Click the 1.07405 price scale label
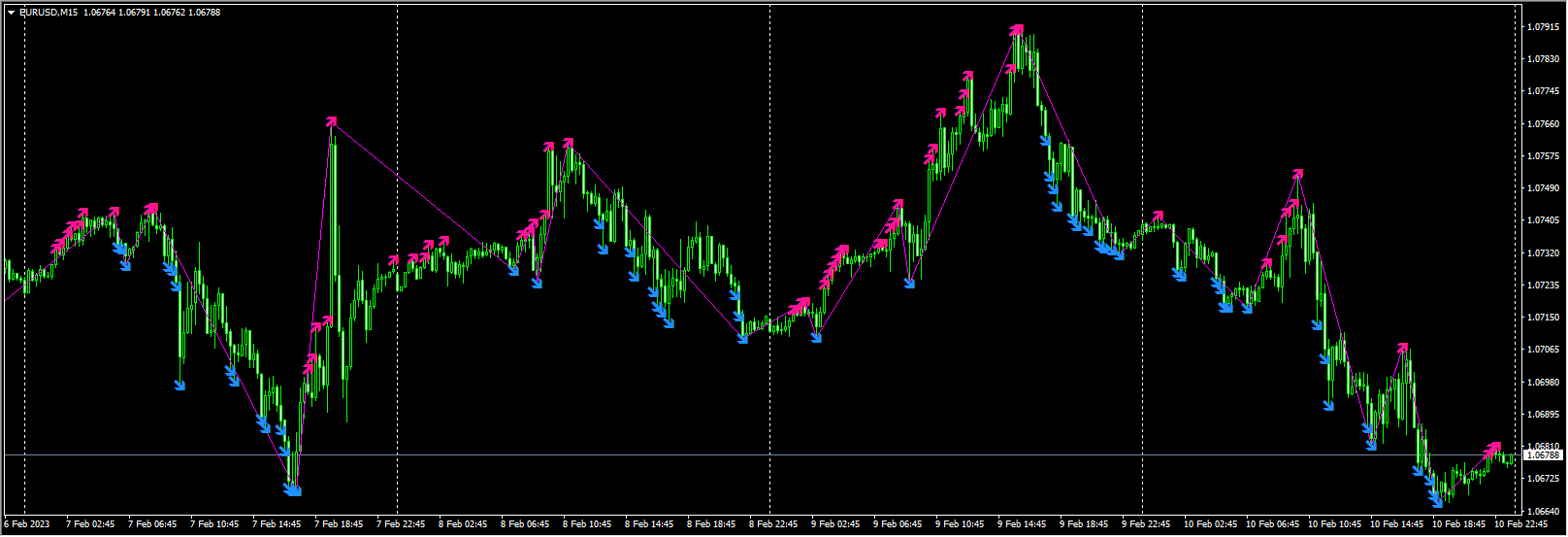The image size is (1568, 537). (x=1543, y=220)
